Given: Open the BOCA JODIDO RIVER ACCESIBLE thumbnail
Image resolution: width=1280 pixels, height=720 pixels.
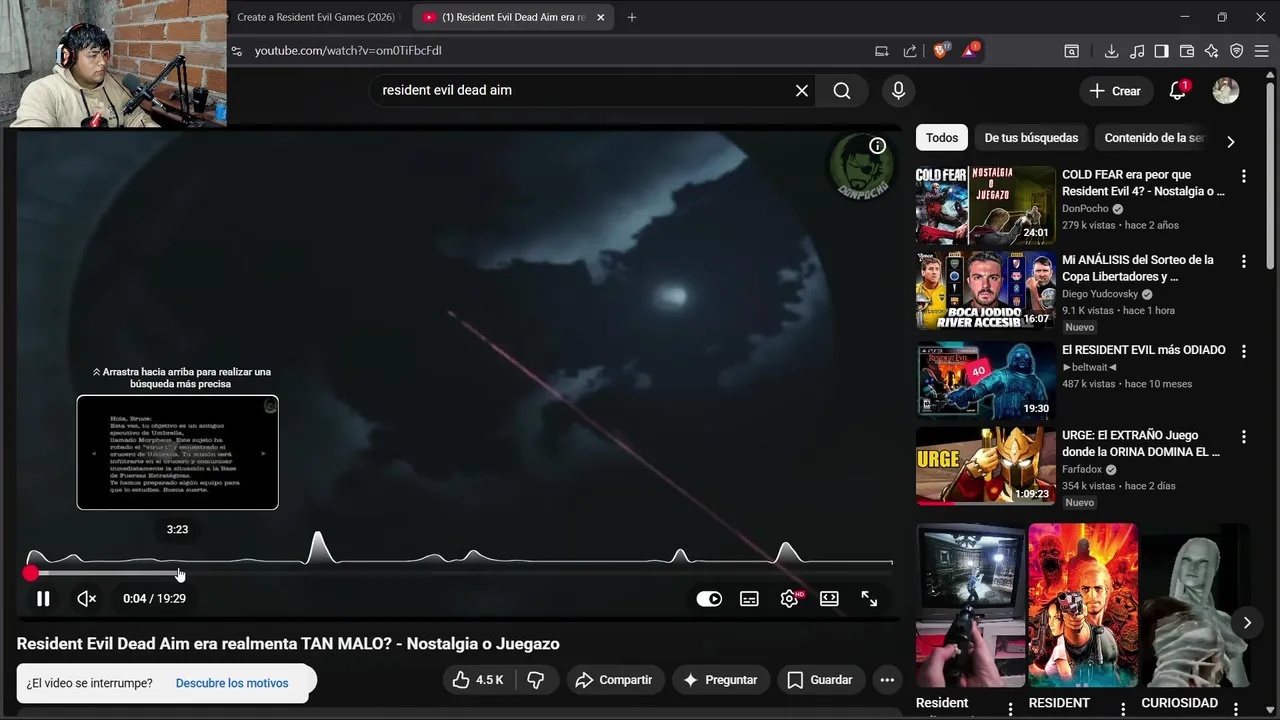Looking at the screenshot, I should coord(985,290).
